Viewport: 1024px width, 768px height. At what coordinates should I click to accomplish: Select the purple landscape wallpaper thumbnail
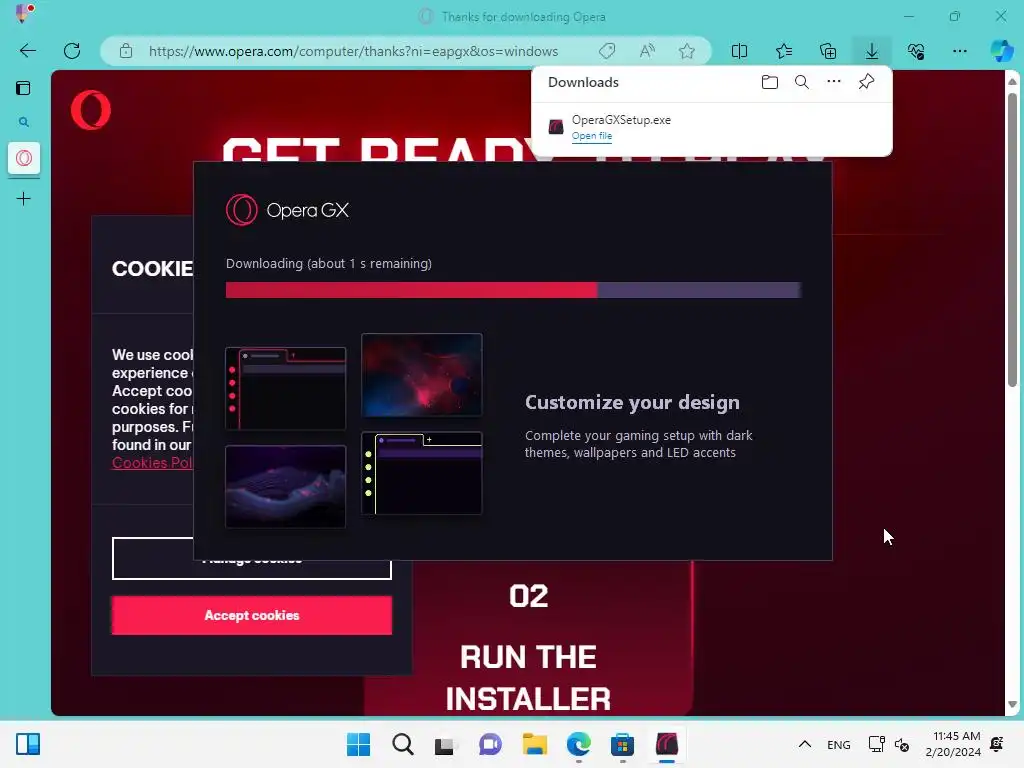click(x=285, y=487)
